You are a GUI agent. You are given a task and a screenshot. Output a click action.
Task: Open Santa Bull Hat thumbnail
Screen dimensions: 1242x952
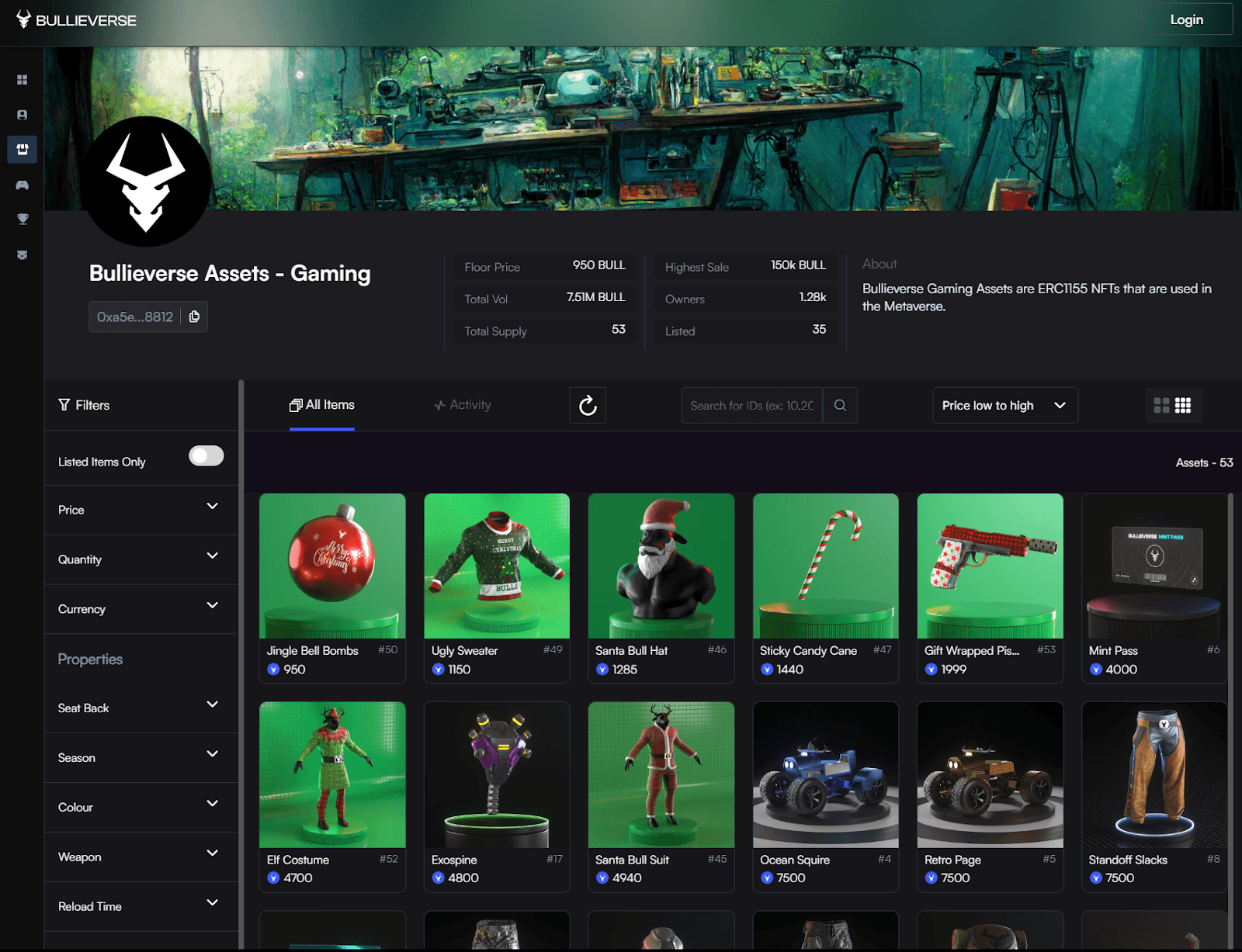[661, 566]
